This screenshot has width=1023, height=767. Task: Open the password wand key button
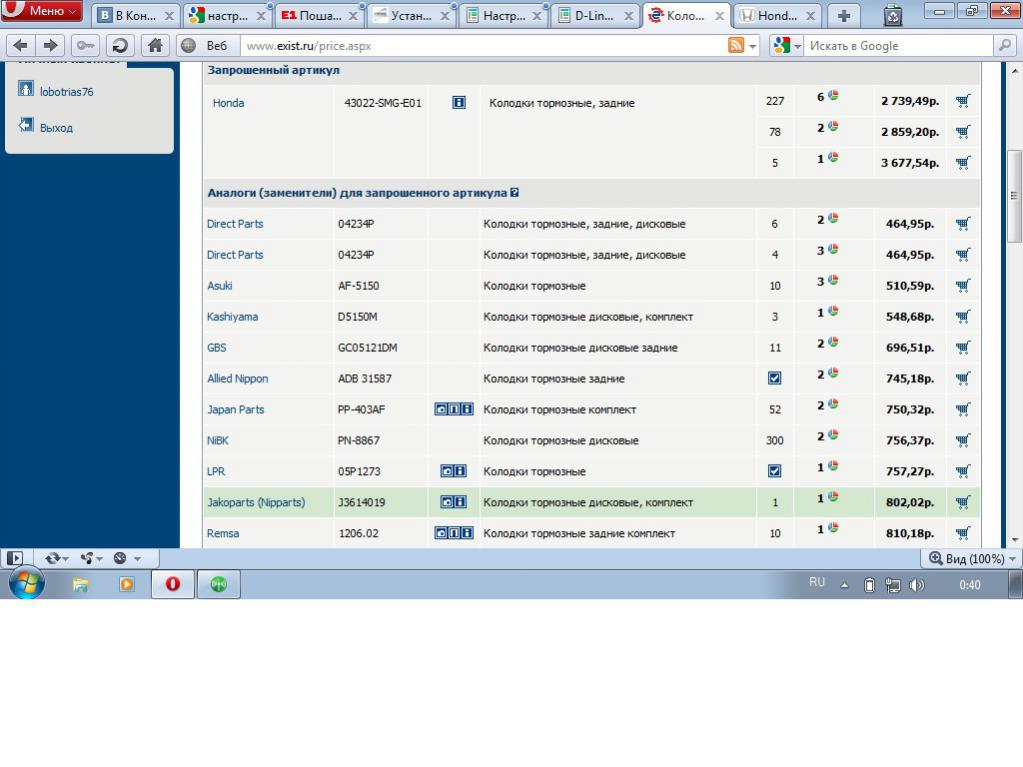tap(85, 46)
